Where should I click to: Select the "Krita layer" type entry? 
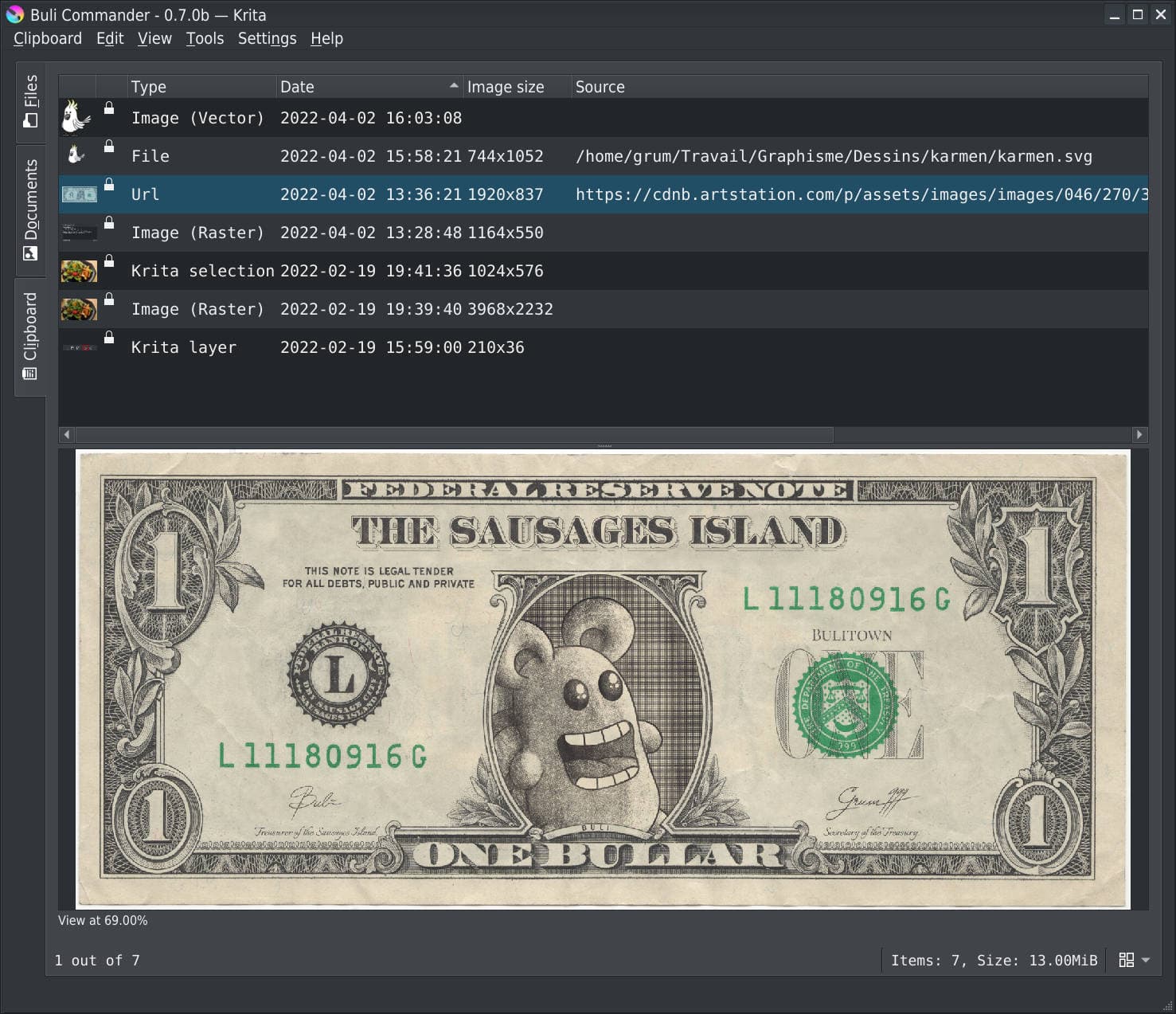[x=184, y=347]
